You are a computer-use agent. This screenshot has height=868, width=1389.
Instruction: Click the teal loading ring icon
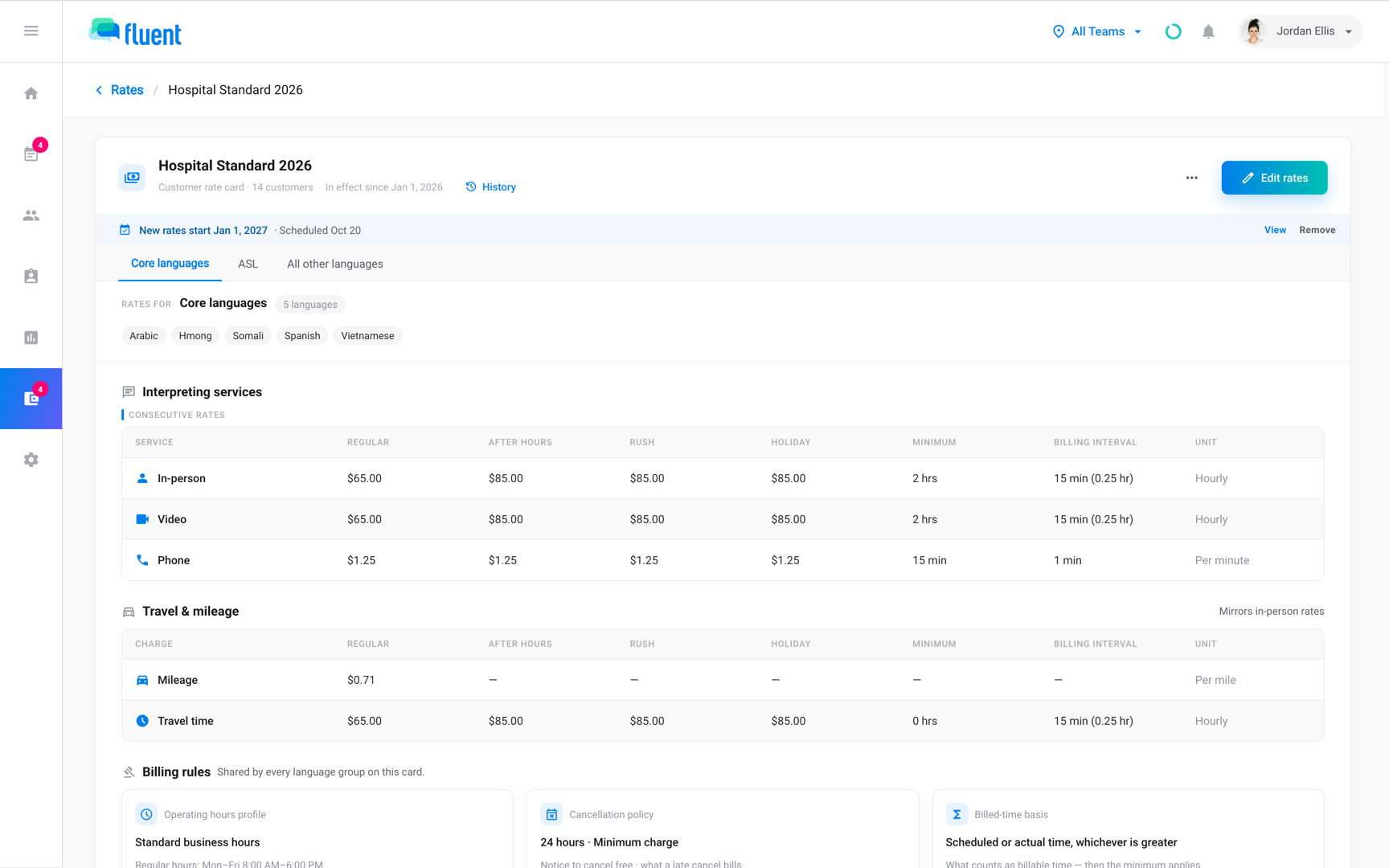click(1174, 31)
